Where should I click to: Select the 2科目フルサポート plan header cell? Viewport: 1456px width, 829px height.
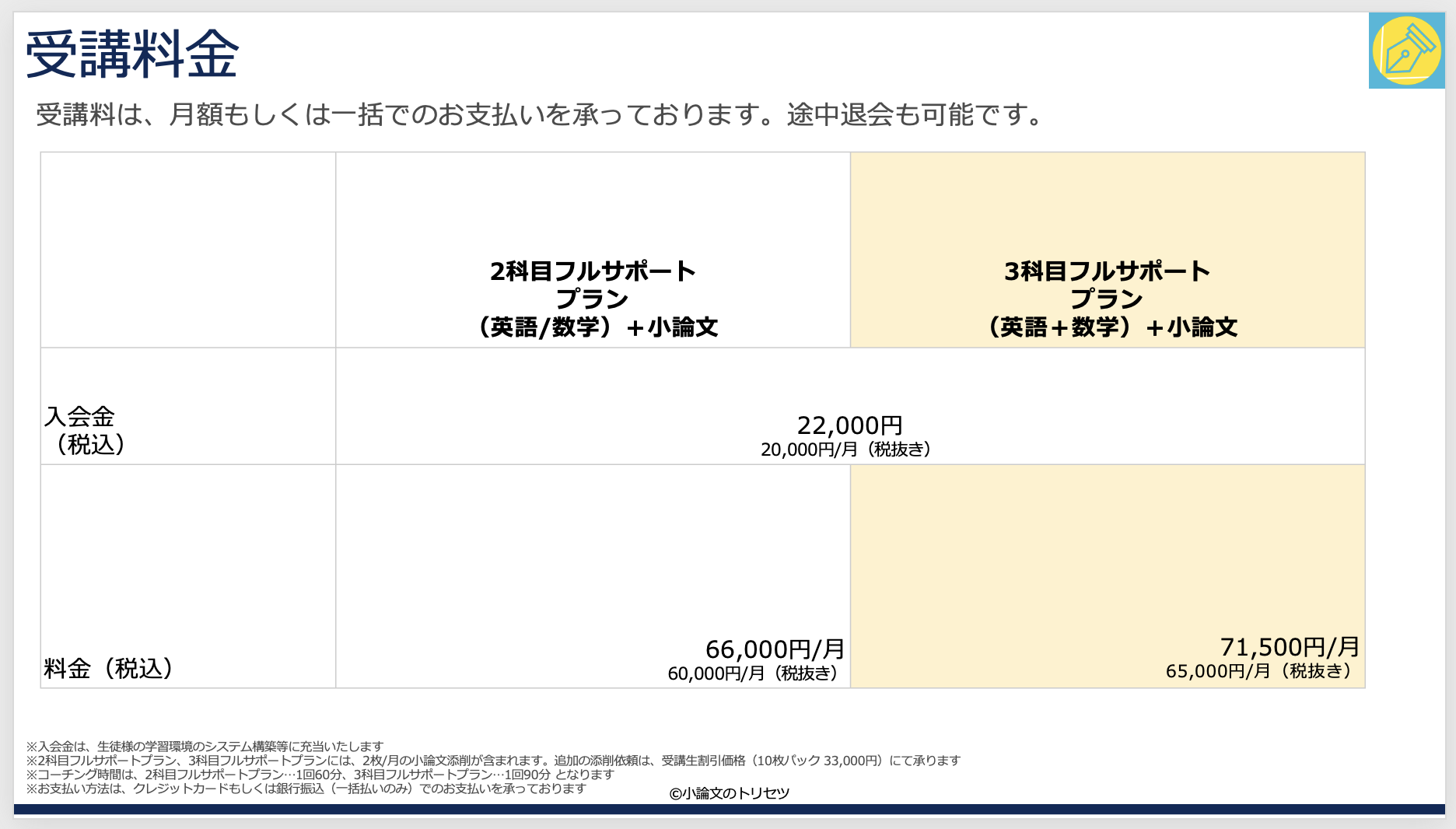593,250
